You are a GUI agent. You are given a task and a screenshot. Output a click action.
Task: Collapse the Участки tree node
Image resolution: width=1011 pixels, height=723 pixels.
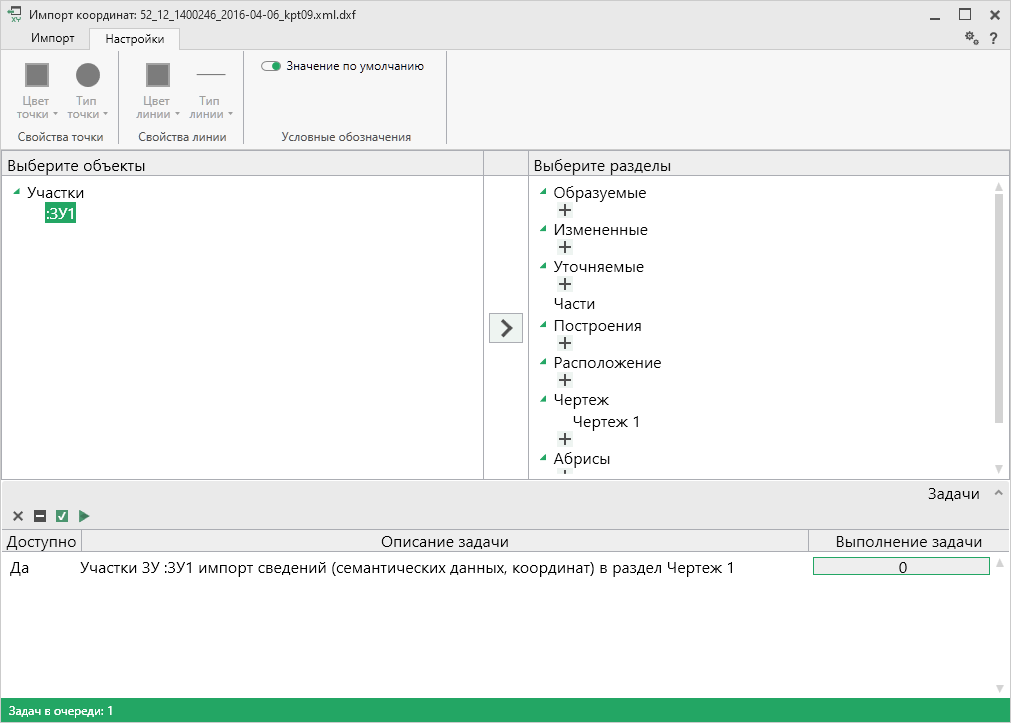(x=17, y=193)
